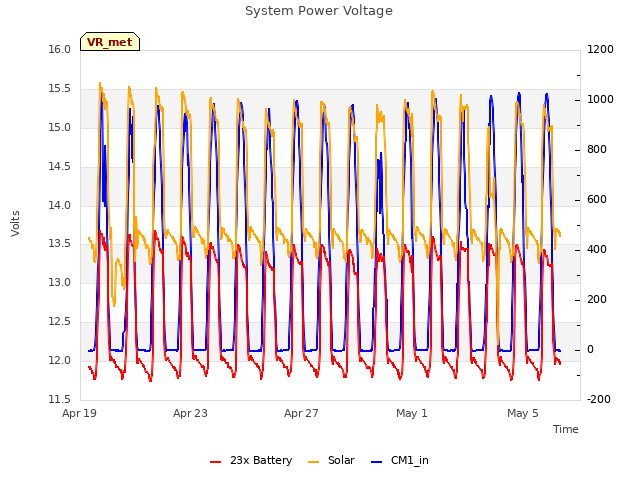Click the 13.5 left axis value
The image size is (640, 480).
[x=60, y=244]
